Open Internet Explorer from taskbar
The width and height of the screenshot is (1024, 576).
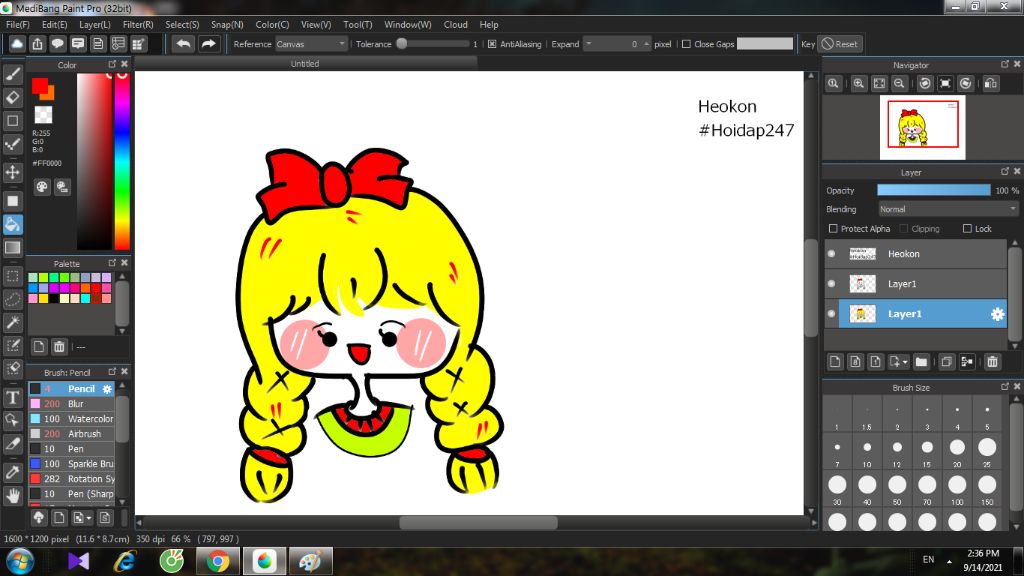click(x=124, y=561)
